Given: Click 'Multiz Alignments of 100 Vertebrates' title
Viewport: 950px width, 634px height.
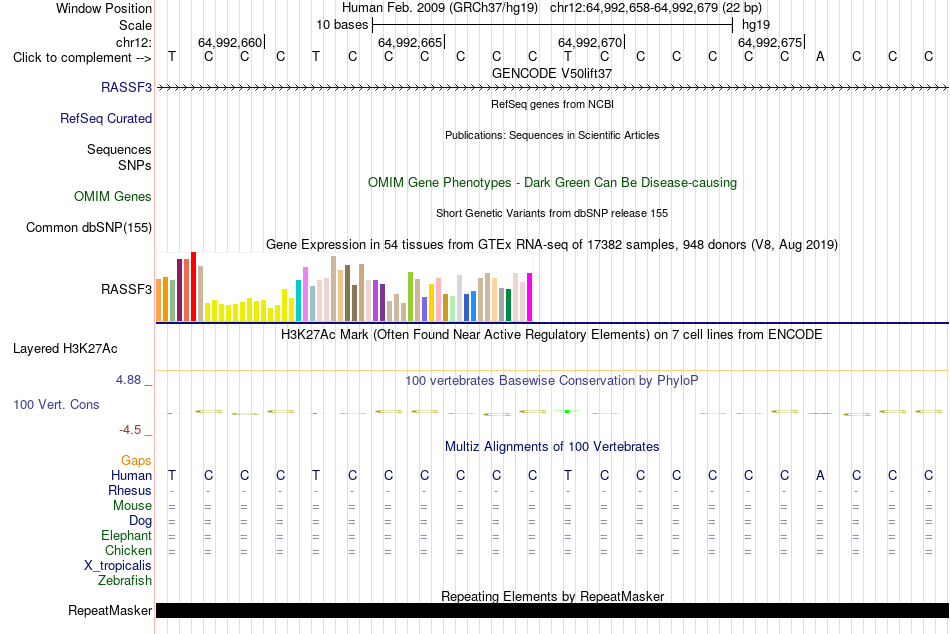Looking at the screenshot, I should point(552,447).
